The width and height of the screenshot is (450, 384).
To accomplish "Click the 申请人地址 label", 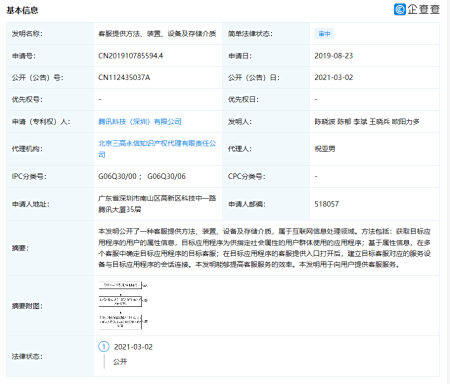I will [31, 204].
